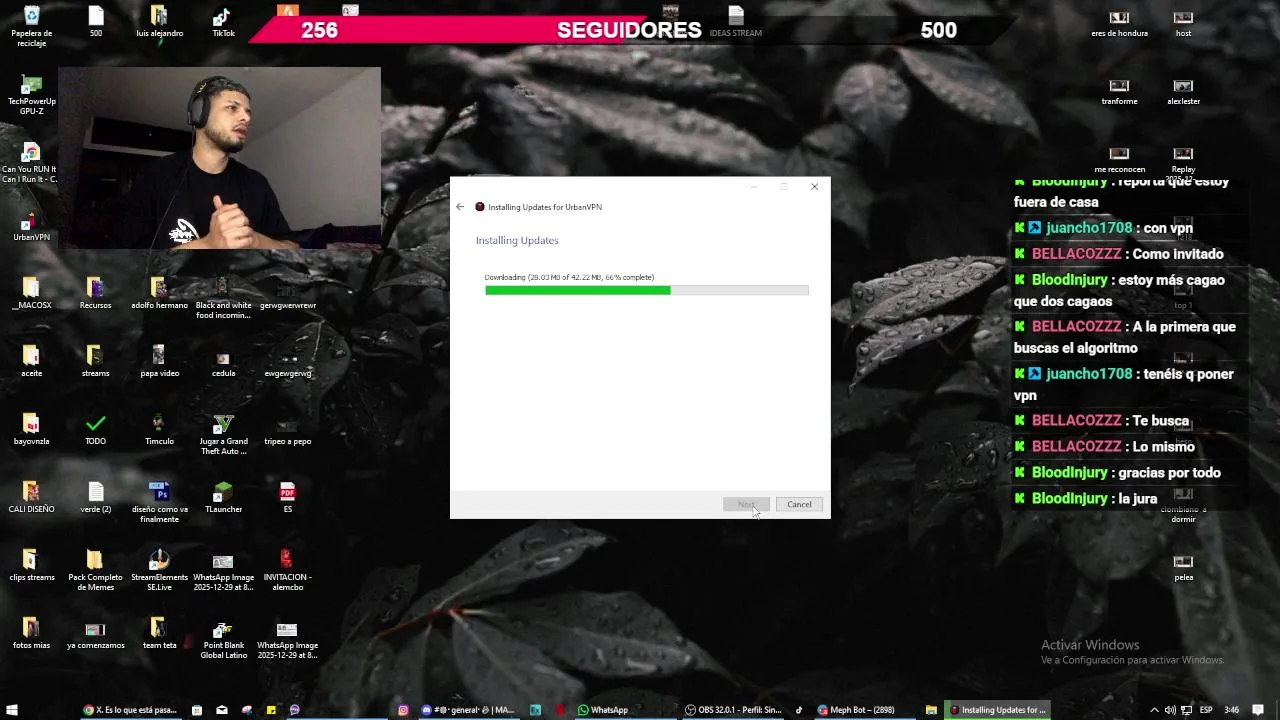1280x720 pixels.
Task: Go back in the UrbanVPN installer
Action: pos(460,207)
